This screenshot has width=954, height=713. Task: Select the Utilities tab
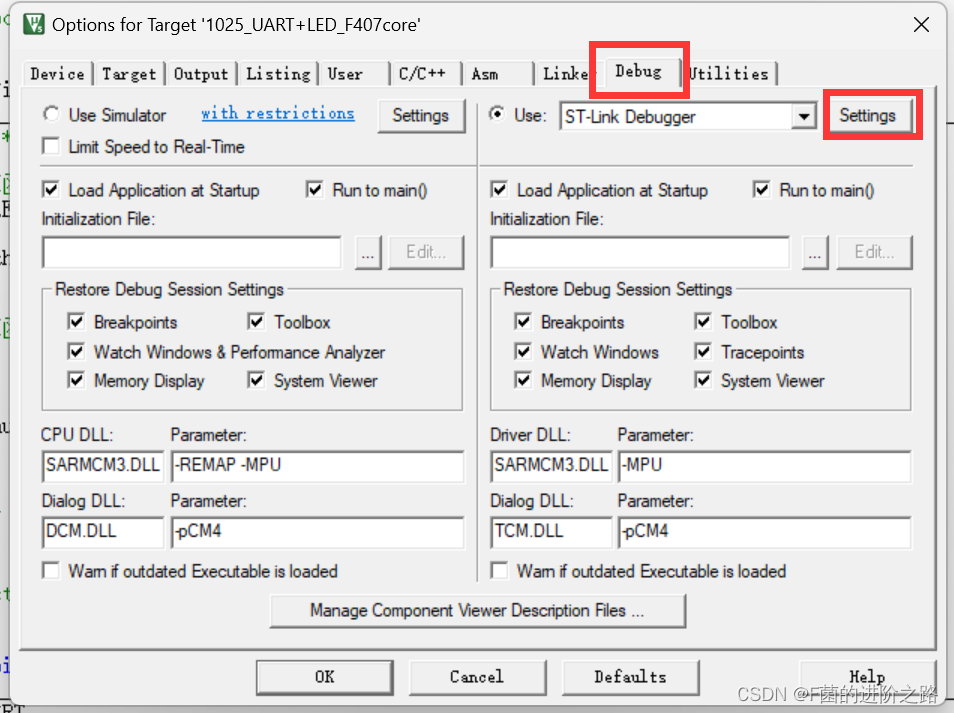click(729, 73)
